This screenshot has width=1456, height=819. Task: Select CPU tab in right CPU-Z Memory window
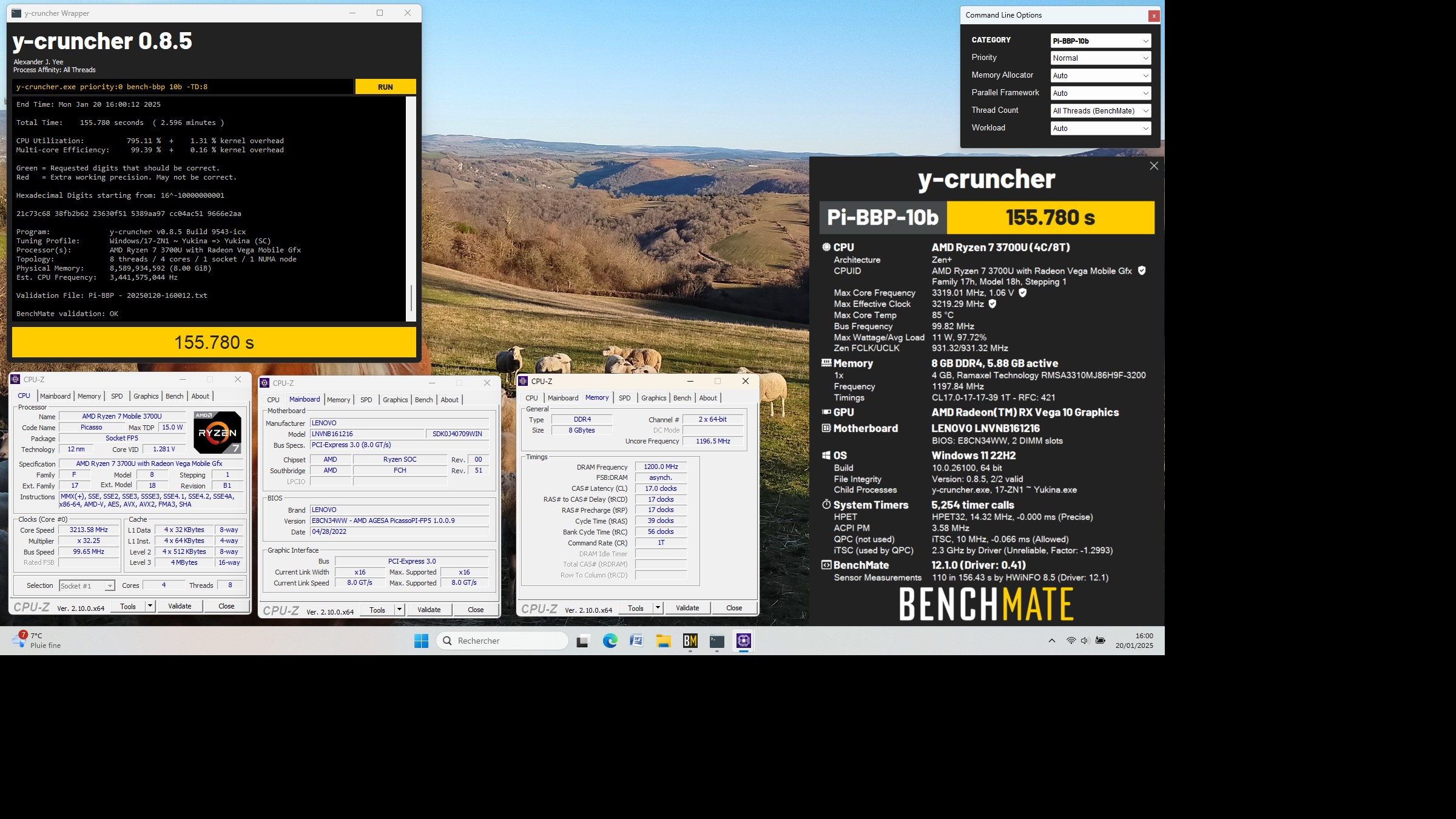[532, 398]
